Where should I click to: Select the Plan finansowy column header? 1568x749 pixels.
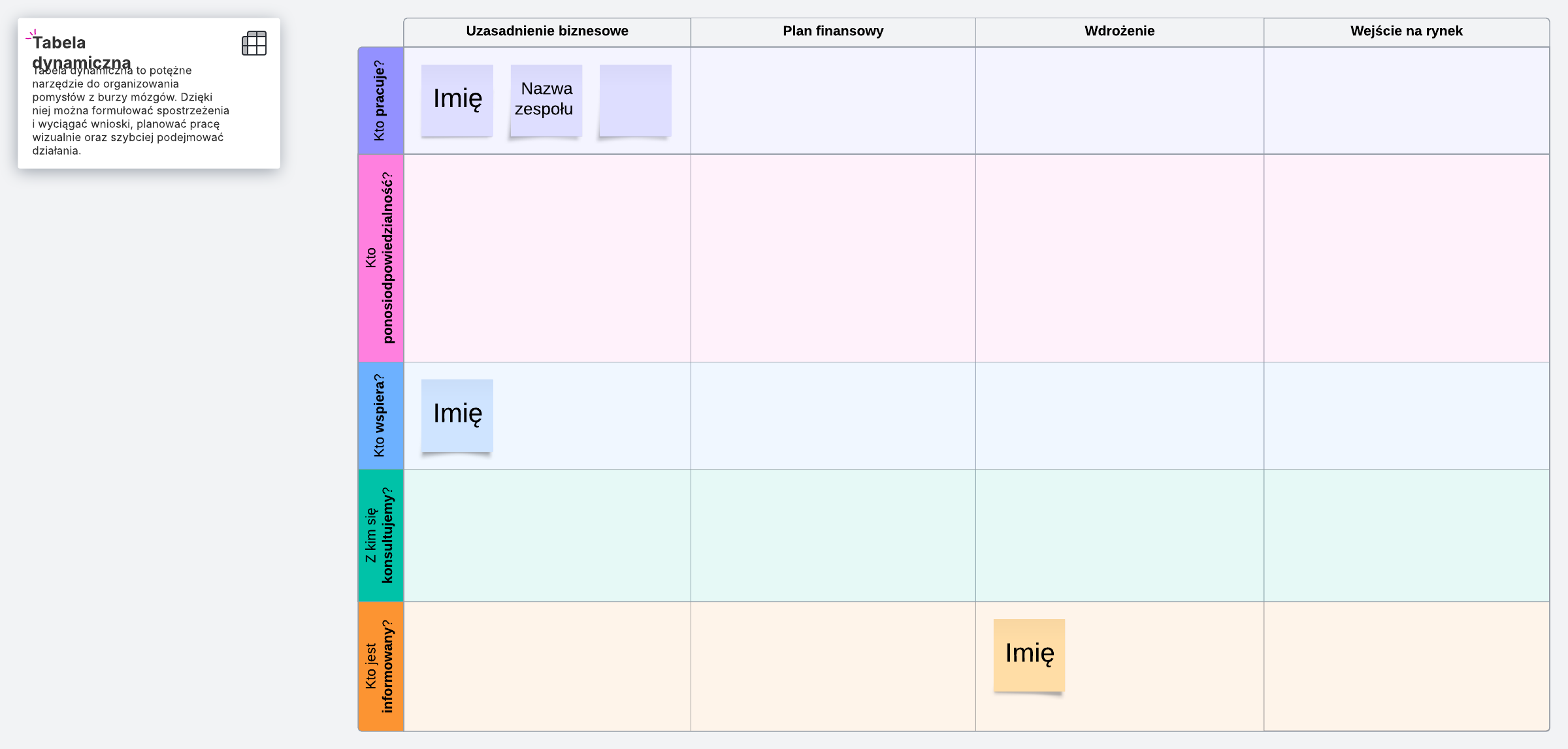[833, 31]
